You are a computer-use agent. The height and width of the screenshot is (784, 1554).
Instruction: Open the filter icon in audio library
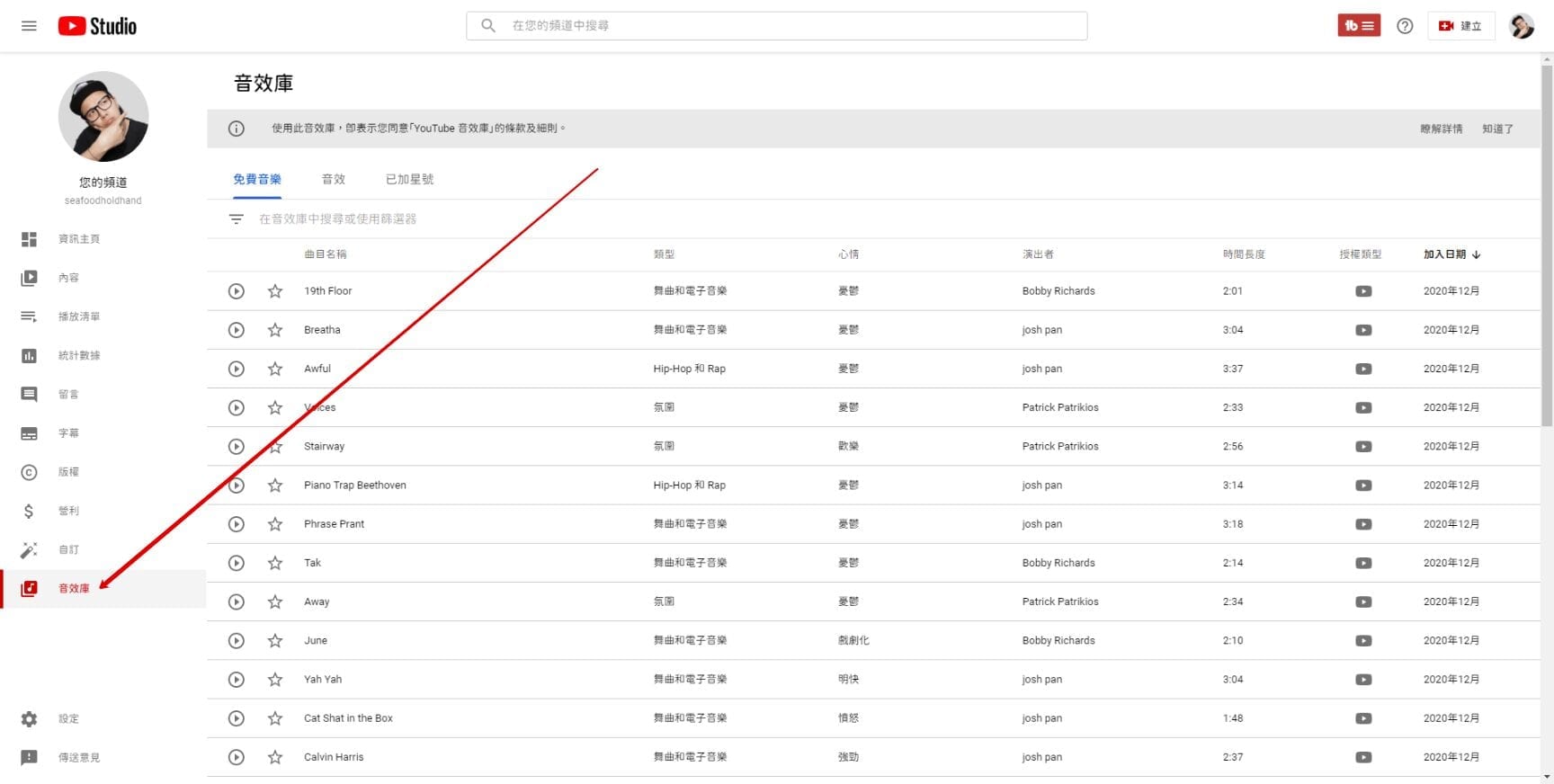[237, 218]
